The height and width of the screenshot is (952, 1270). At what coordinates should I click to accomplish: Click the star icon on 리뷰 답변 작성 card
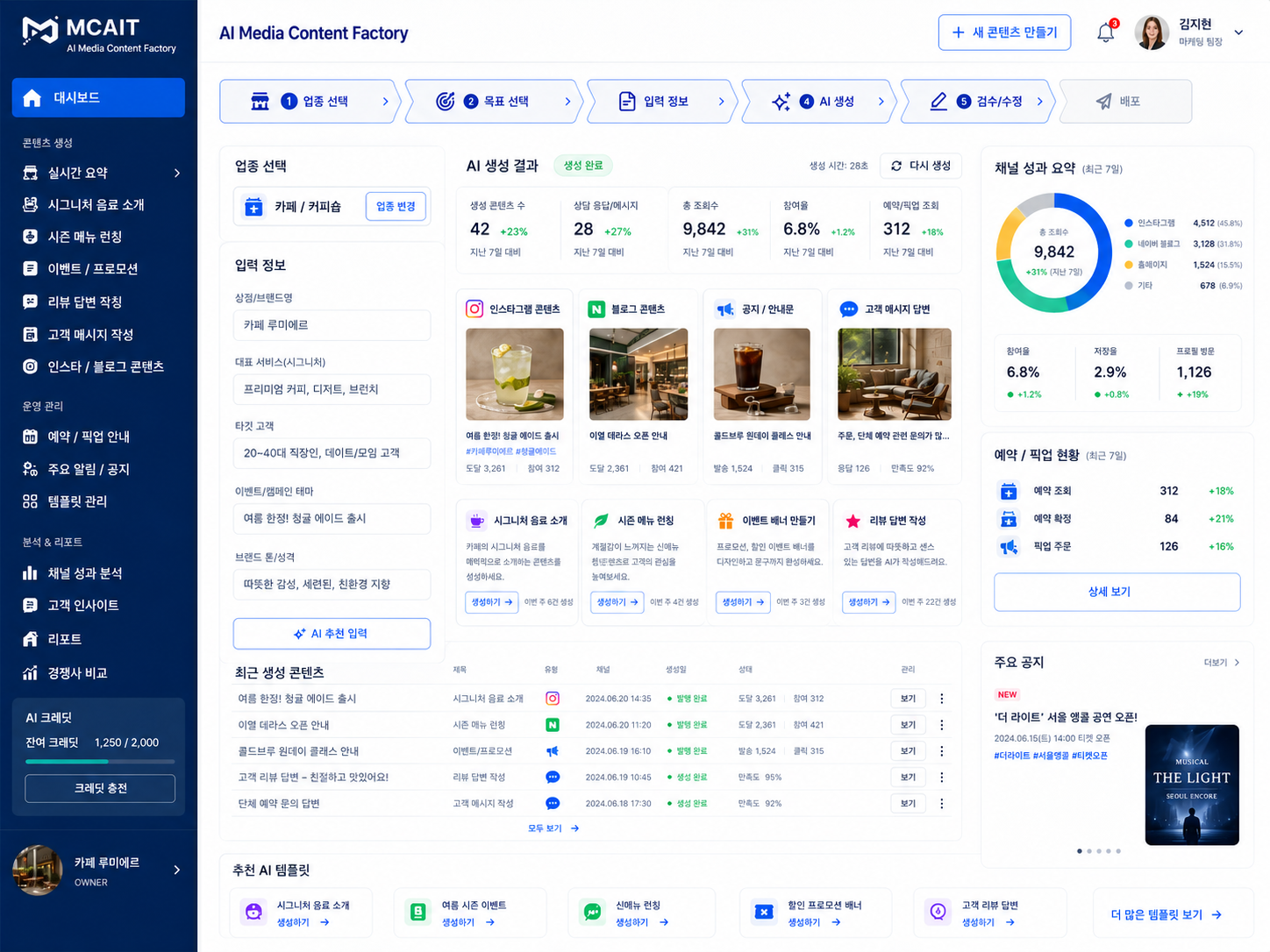(x=853, y=521)
